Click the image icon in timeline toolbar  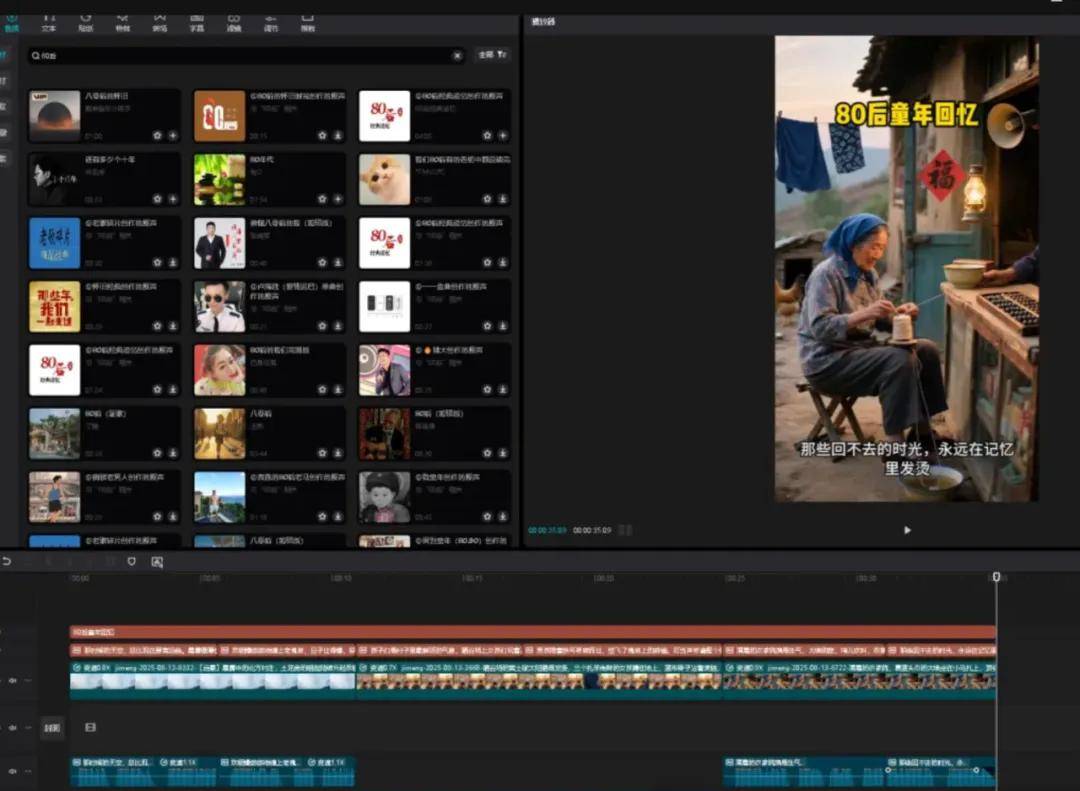pyautogui.click(x=157, y=562)
